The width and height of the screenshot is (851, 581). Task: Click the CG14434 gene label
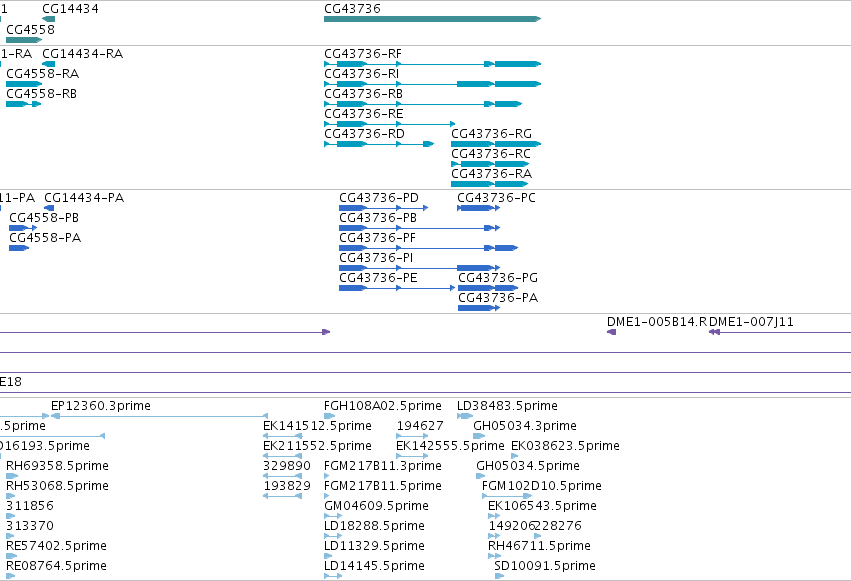click(x=71, y=9)
